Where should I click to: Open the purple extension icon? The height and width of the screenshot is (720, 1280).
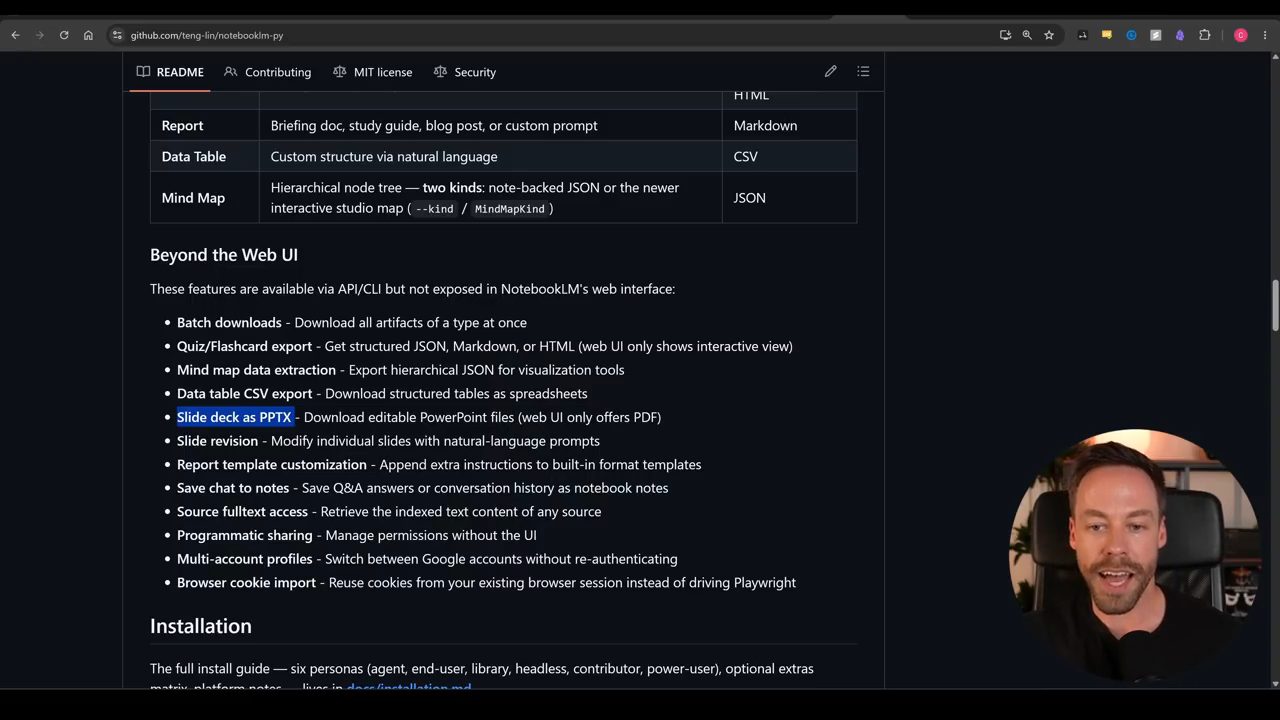[1180, 35]
